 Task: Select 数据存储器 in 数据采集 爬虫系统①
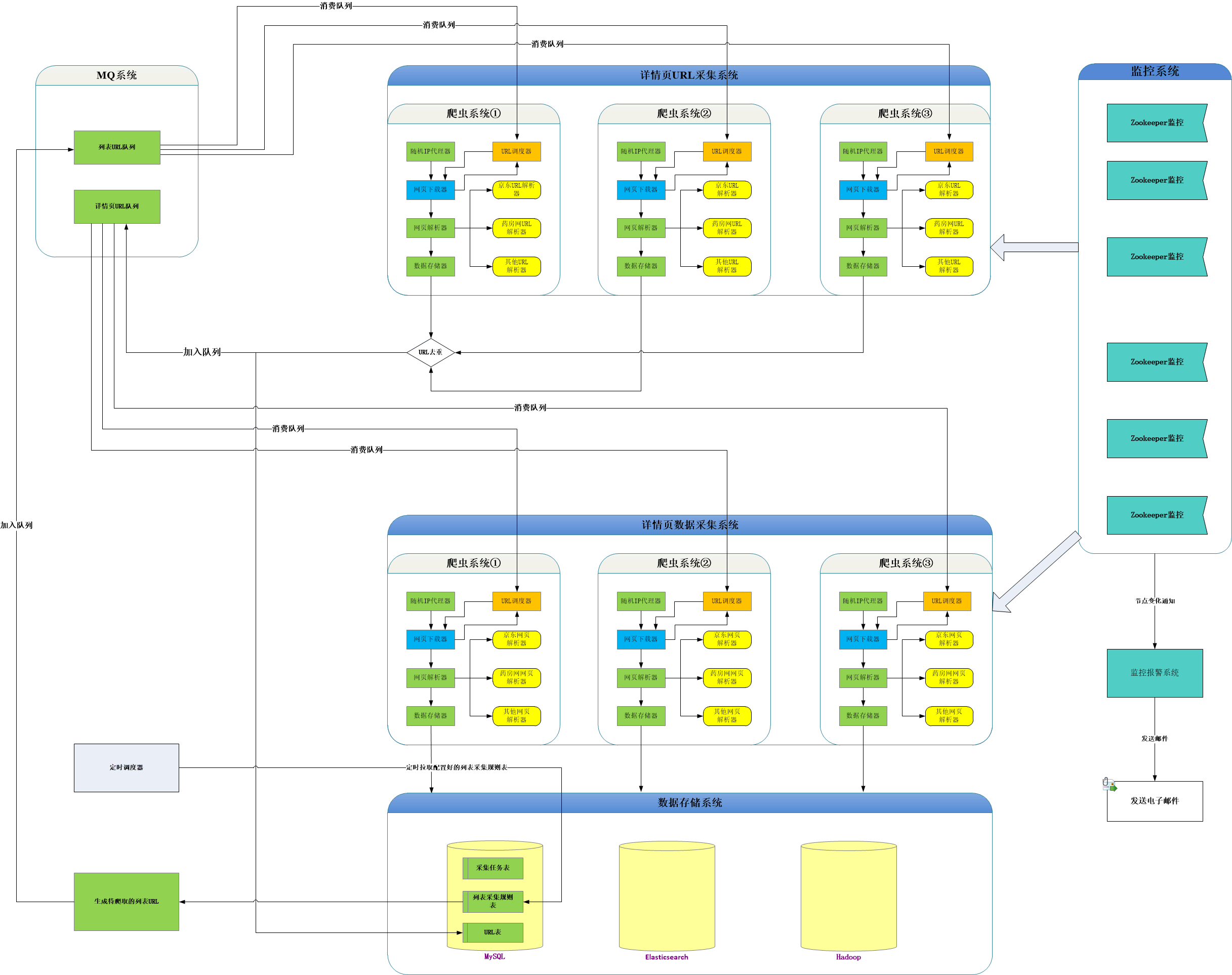coord(430,716)
